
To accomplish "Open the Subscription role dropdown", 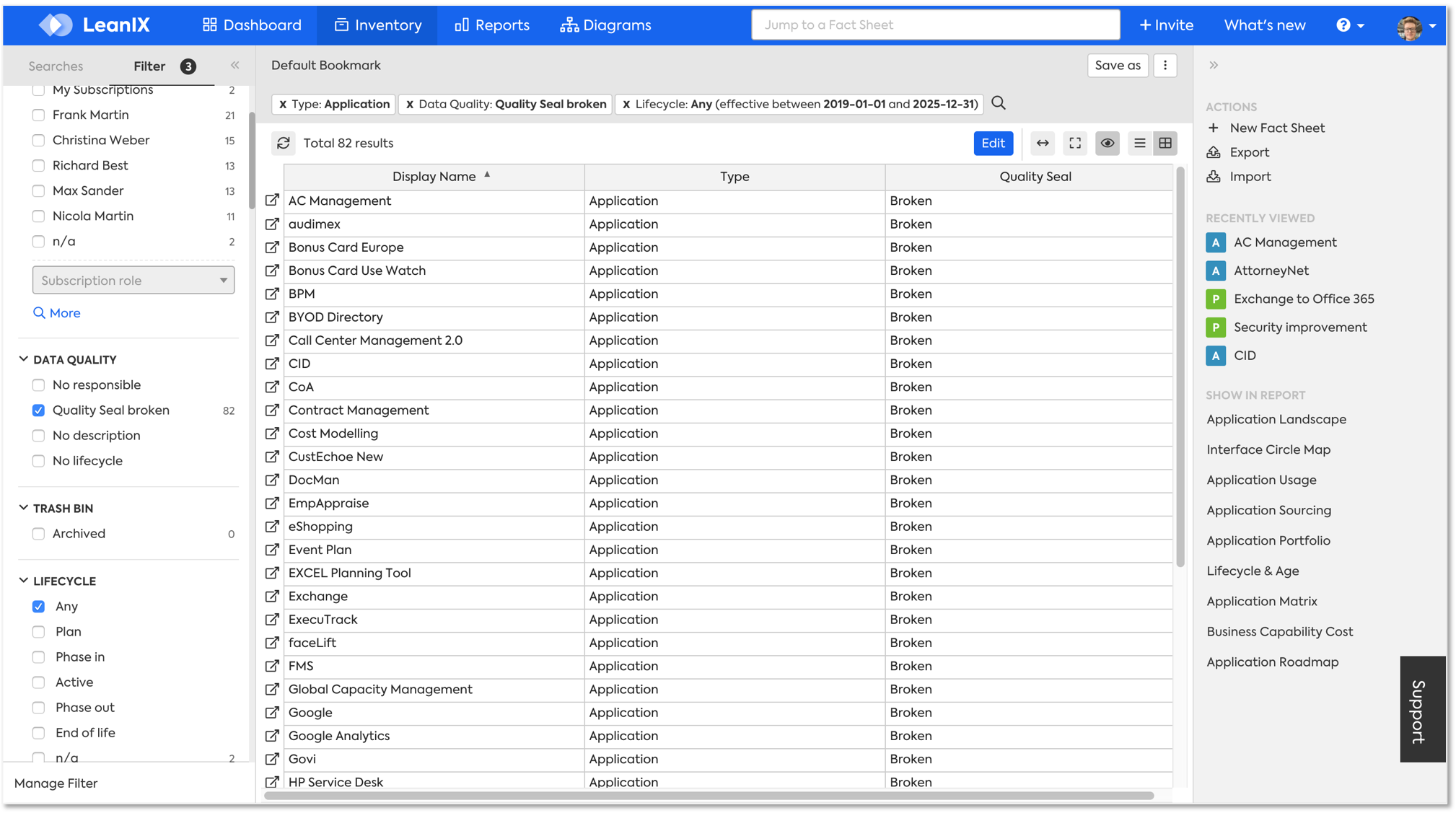I will [x=133, y=280].
